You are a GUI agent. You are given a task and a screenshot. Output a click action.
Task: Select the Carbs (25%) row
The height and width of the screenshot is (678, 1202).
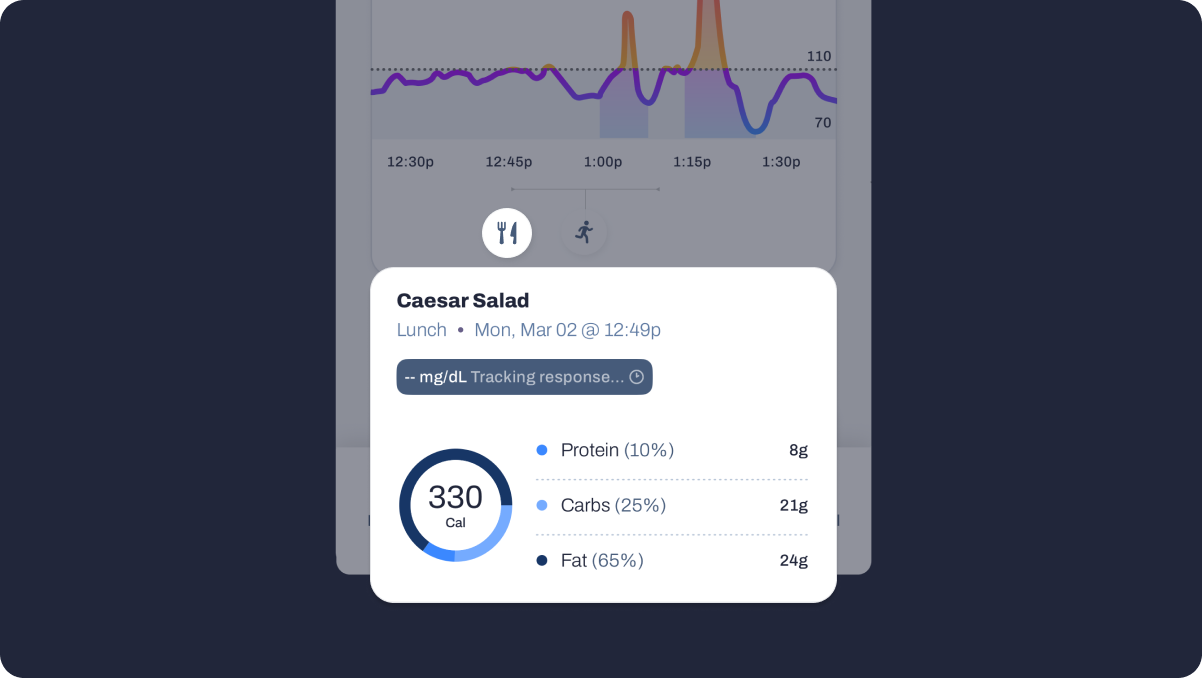coord(672,505)
